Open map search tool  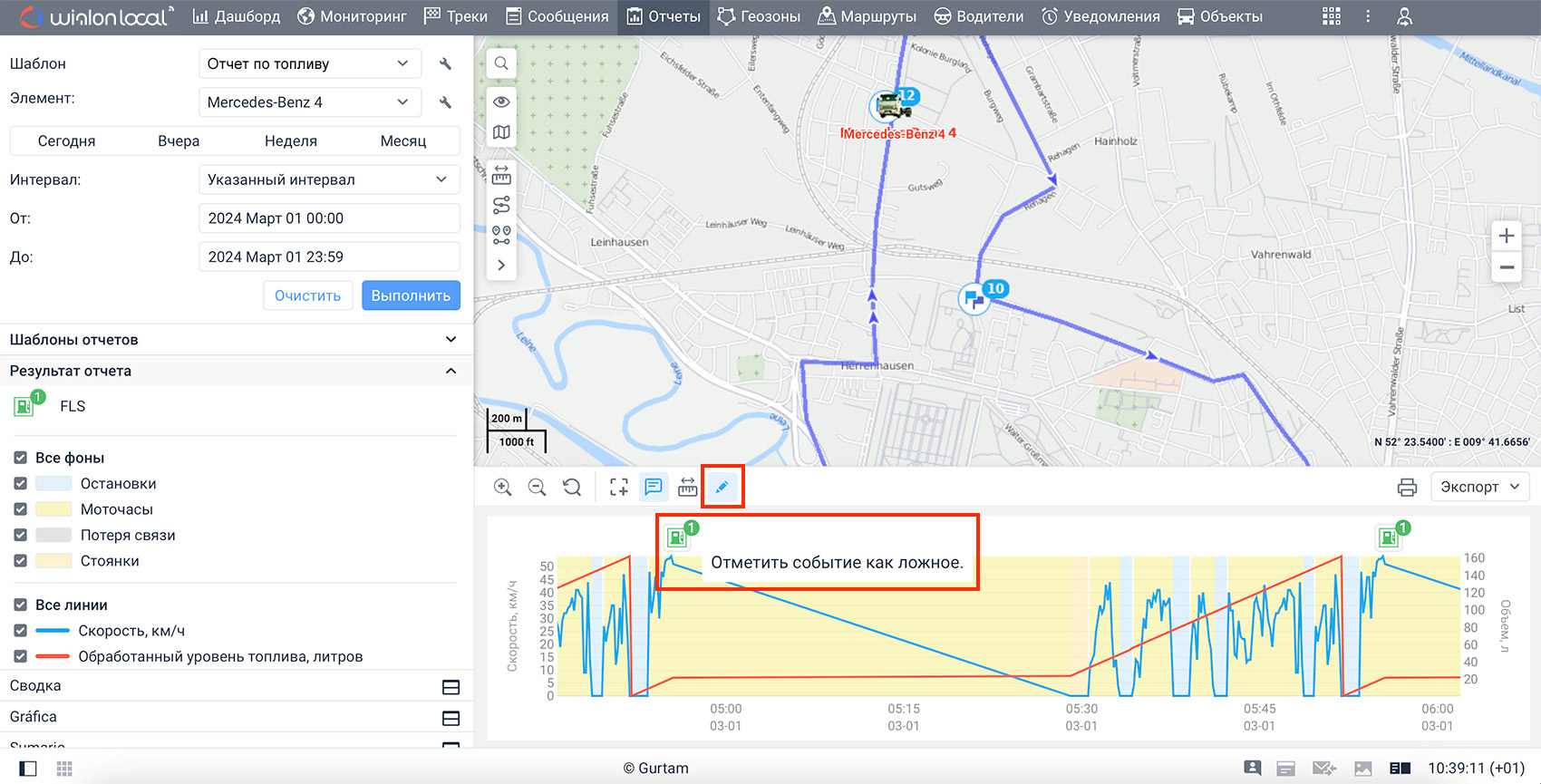click(501, 63)
